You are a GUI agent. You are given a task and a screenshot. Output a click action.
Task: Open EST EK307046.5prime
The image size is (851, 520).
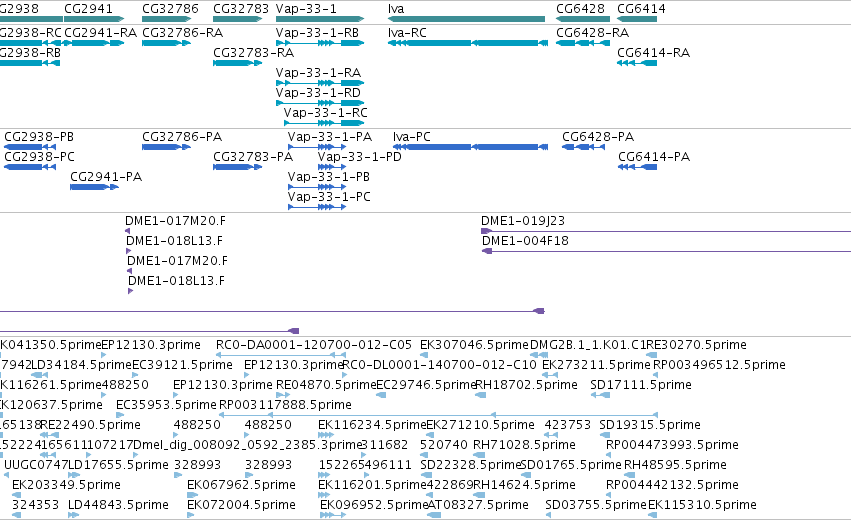tap(474, 345)
